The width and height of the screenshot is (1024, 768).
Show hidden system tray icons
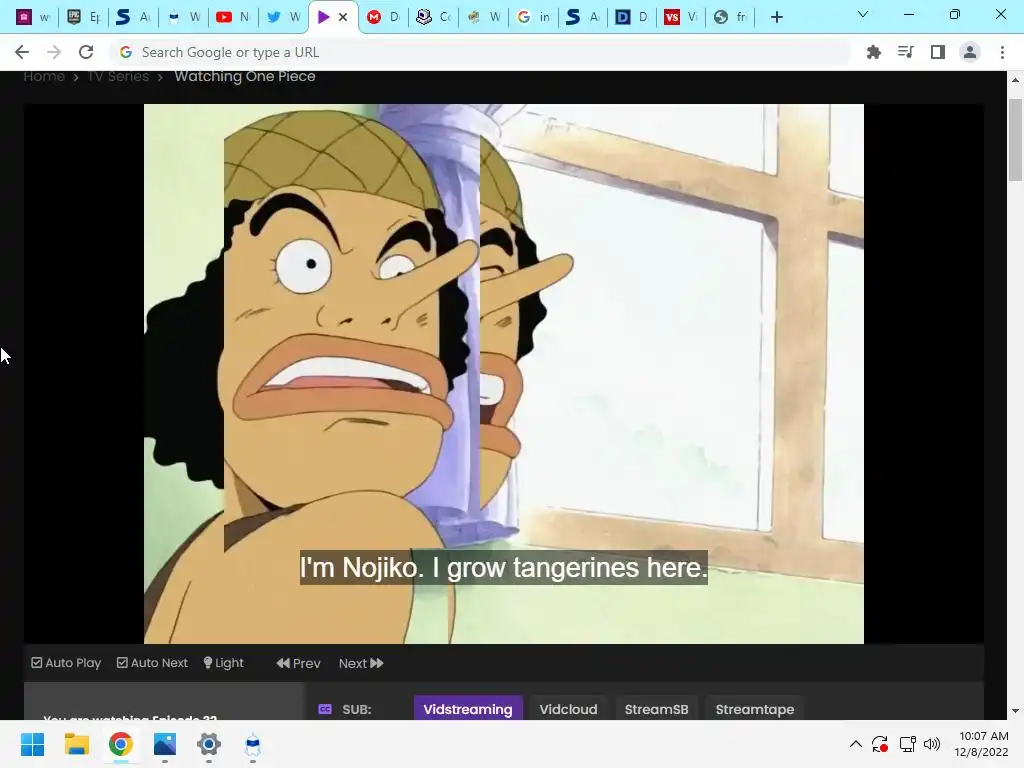click(856, 744)
